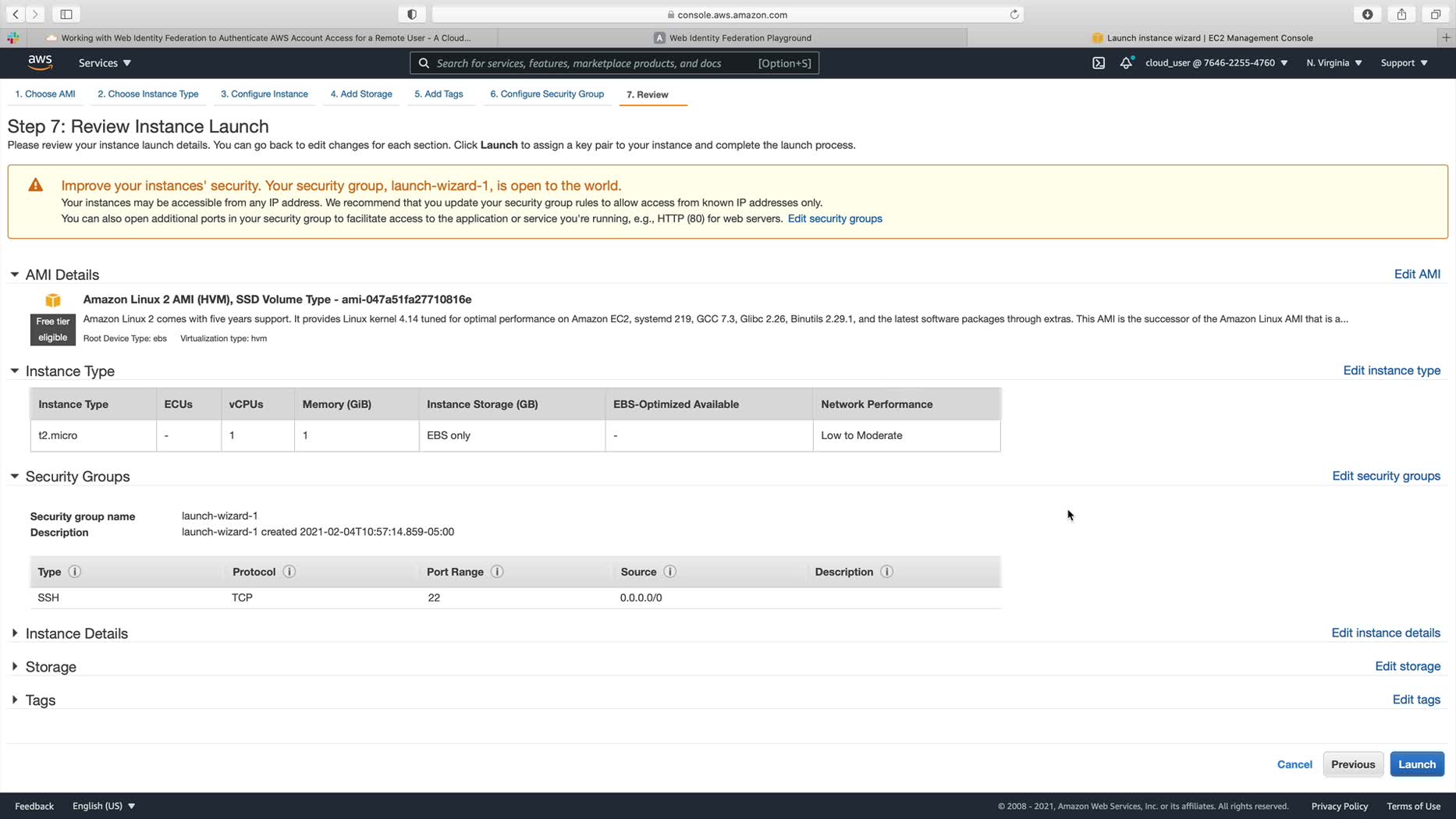Go to step 6 Configure Security Group
The image size is (1456, 819).
tap(547, 94)
